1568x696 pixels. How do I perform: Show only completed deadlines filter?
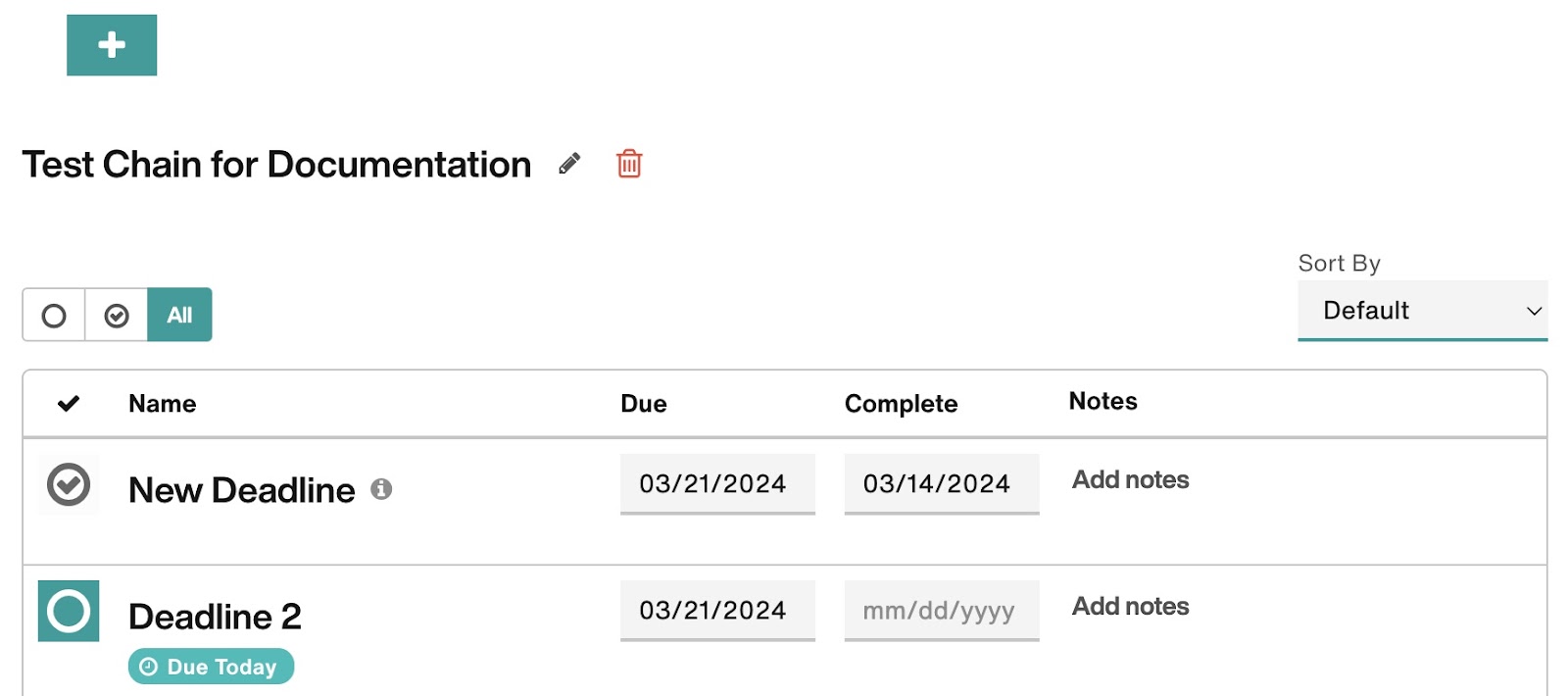point(117,315)
